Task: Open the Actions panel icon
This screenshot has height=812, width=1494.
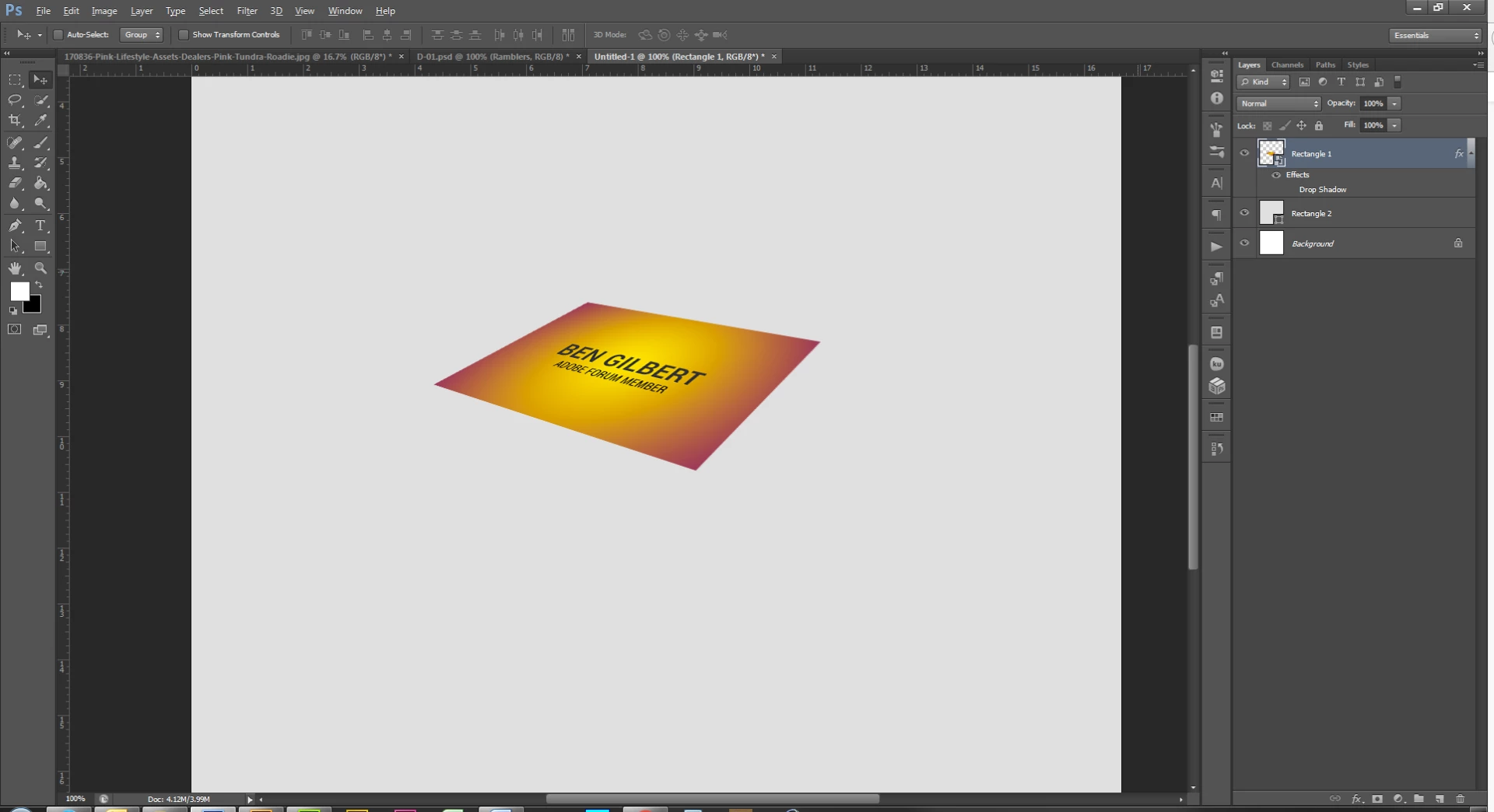Action: 1217,247
